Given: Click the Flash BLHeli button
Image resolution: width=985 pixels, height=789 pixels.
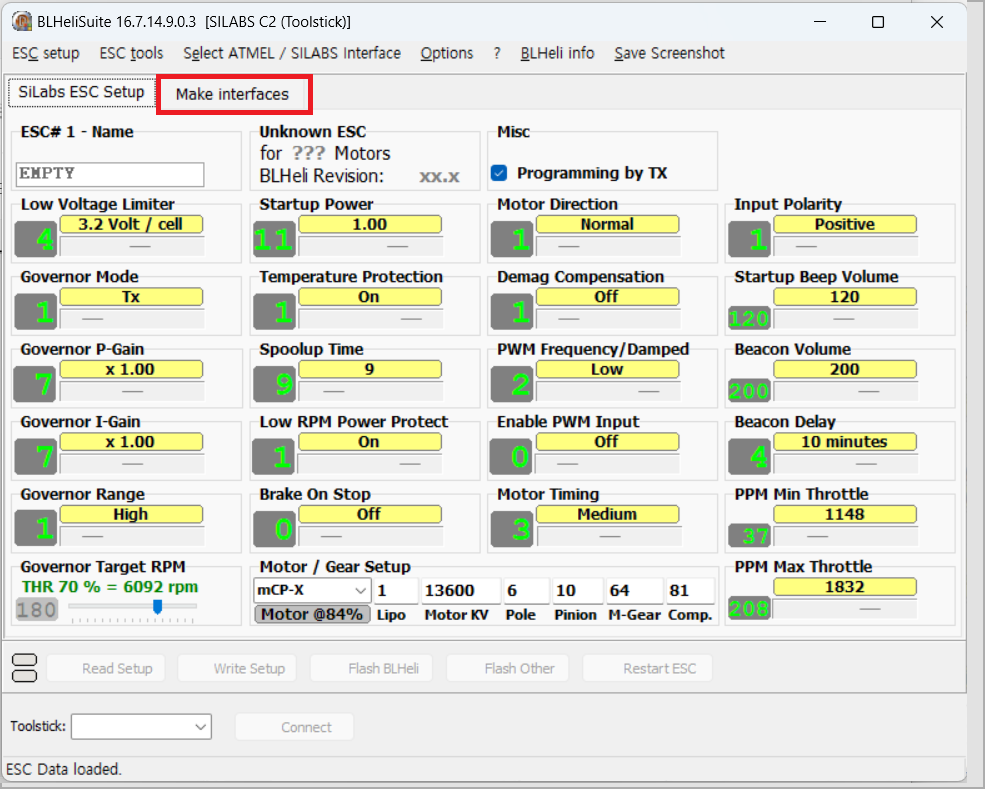Looking at the screenshot, I should [371, 668].
